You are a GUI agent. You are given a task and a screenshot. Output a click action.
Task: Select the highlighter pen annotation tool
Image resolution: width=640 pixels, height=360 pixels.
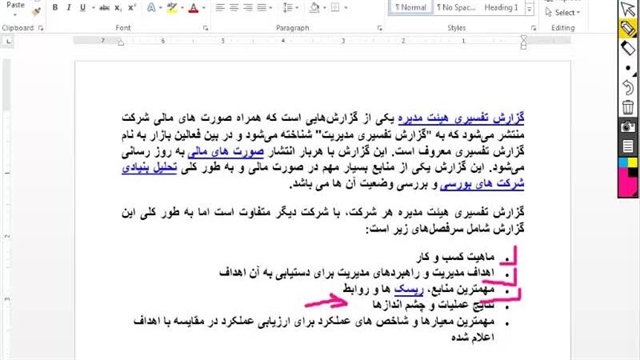628,29
